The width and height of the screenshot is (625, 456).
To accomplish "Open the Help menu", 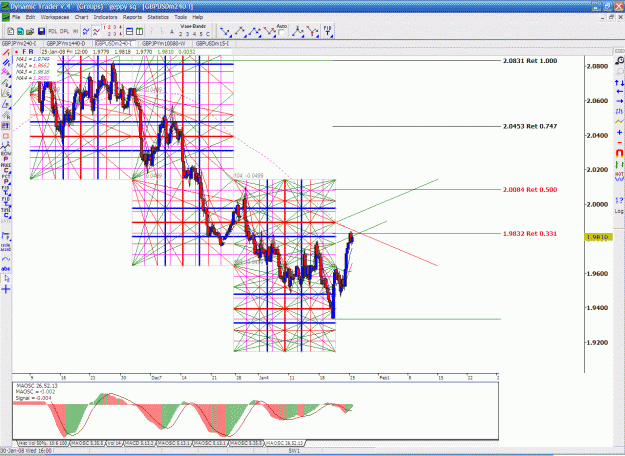I will point(198,17).
